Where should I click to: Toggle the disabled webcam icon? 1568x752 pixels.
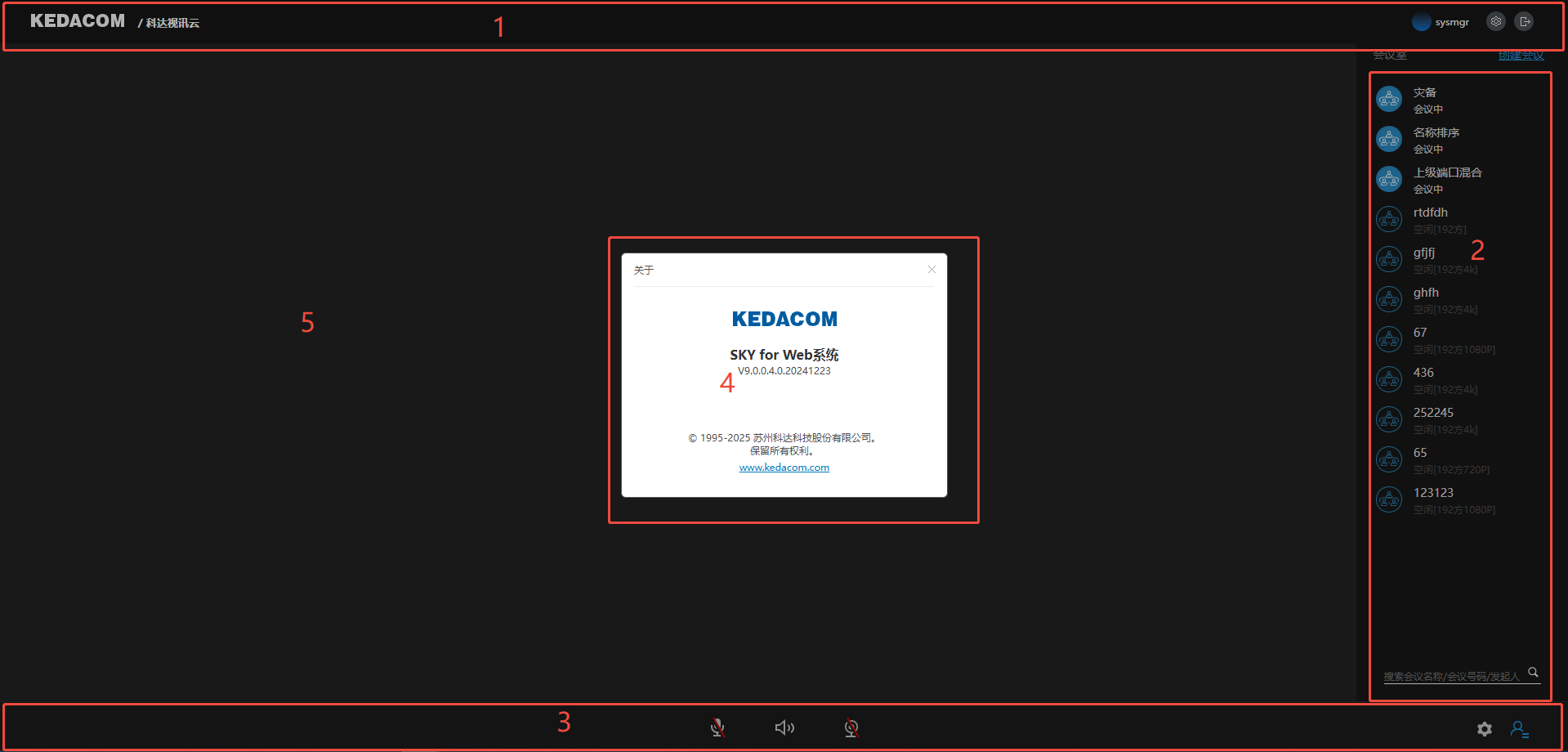851,727
